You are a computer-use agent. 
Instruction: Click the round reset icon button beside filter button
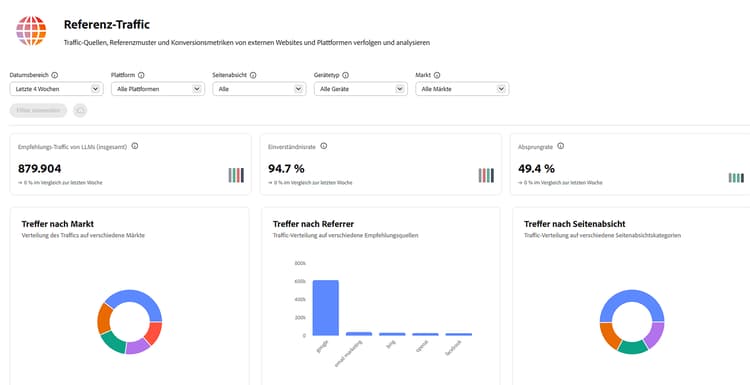coord(80,110)
